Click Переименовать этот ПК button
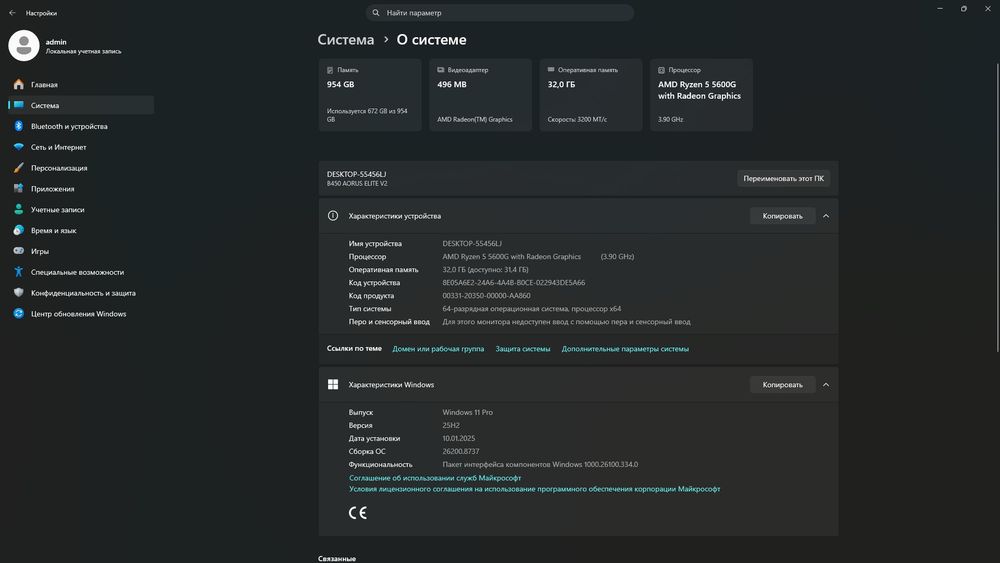This screenshot has height=563, width=1000. coord(783,179)
